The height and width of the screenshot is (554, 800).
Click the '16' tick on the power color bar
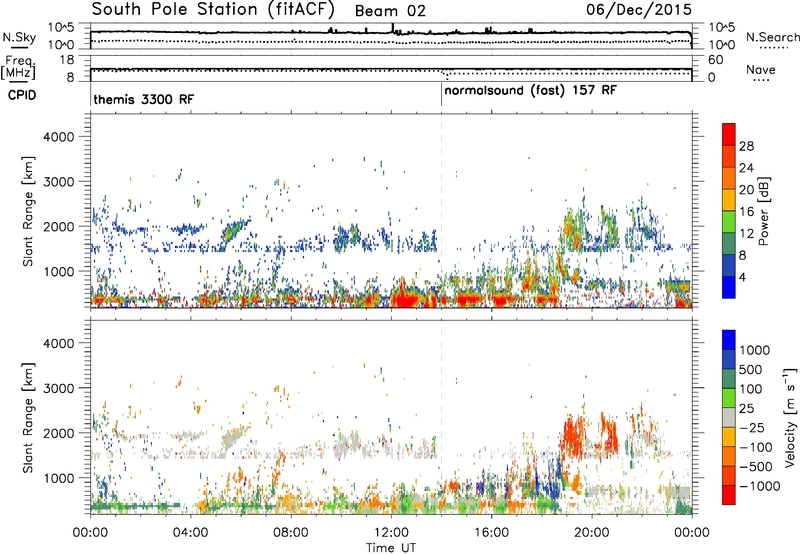[746, 212]
